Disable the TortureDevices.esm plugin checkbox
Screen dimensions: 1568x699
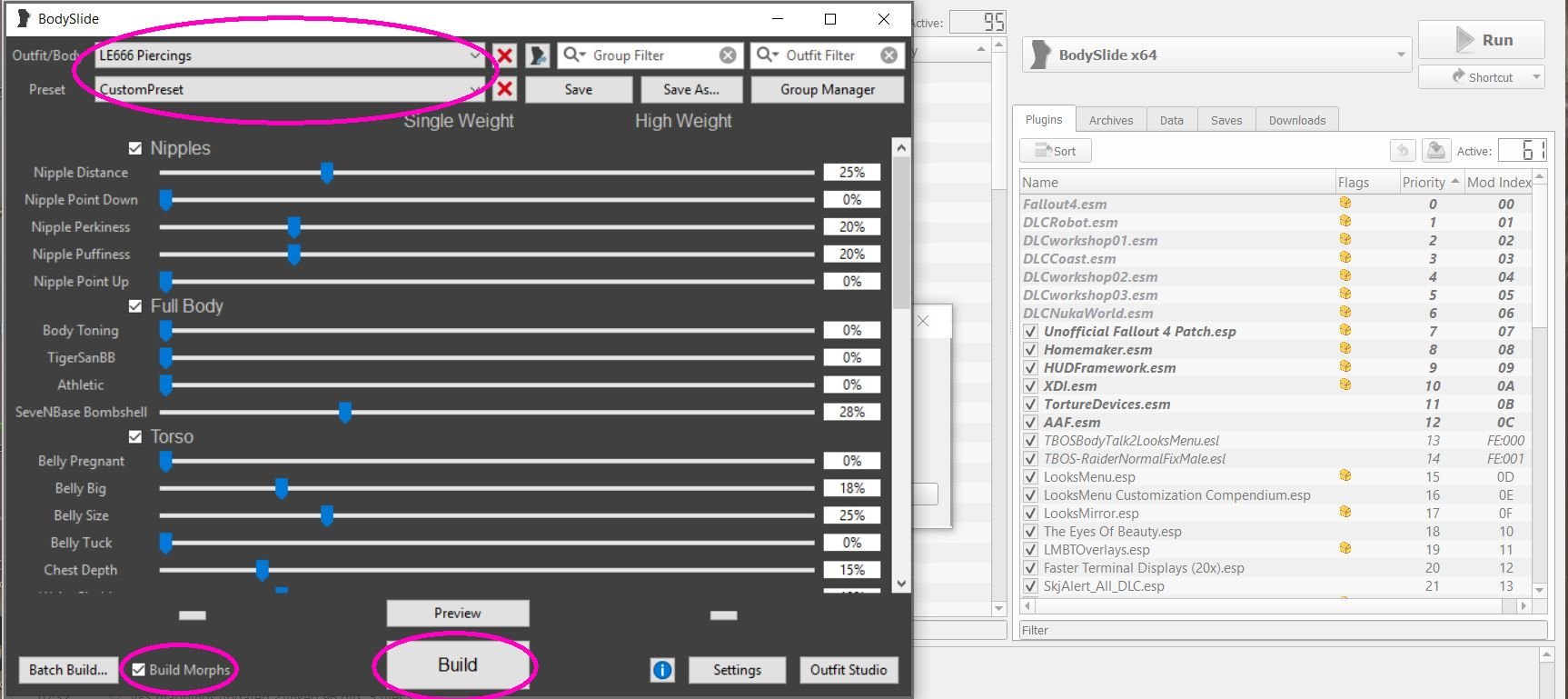click(1030, 404)
